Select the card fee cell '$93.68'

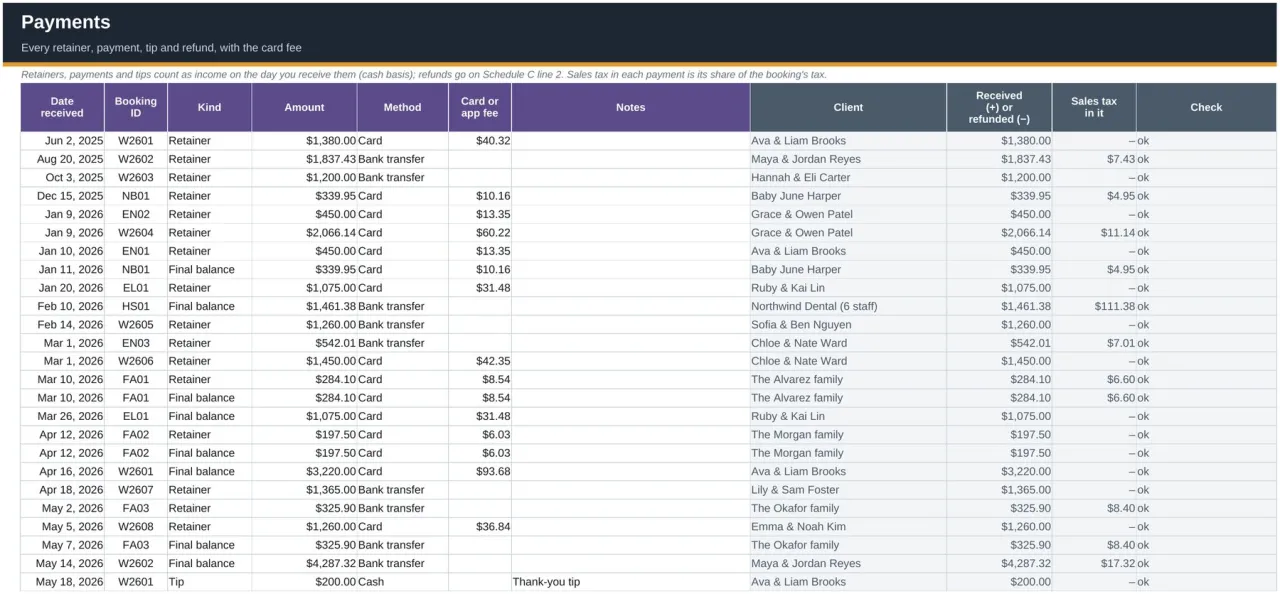[479, 471]
